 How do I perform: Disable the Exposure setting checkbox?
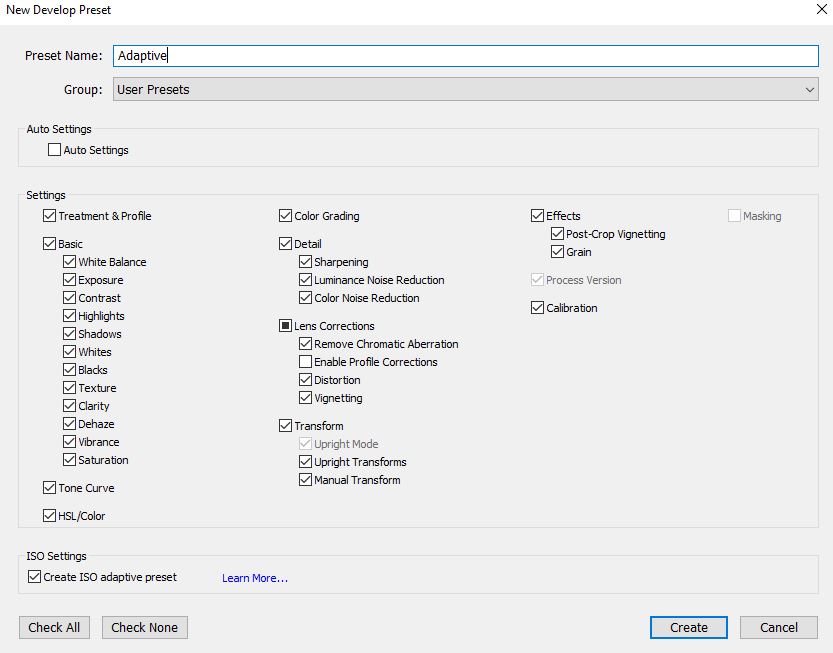coord(70,280)
